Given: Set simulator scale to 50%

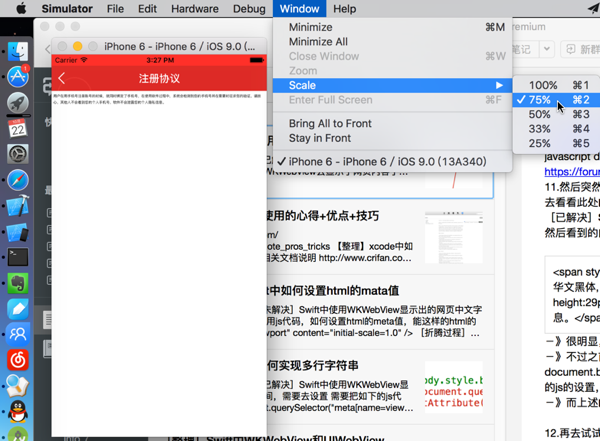Looking at the screenshot, I should click(x=557, y=114).
